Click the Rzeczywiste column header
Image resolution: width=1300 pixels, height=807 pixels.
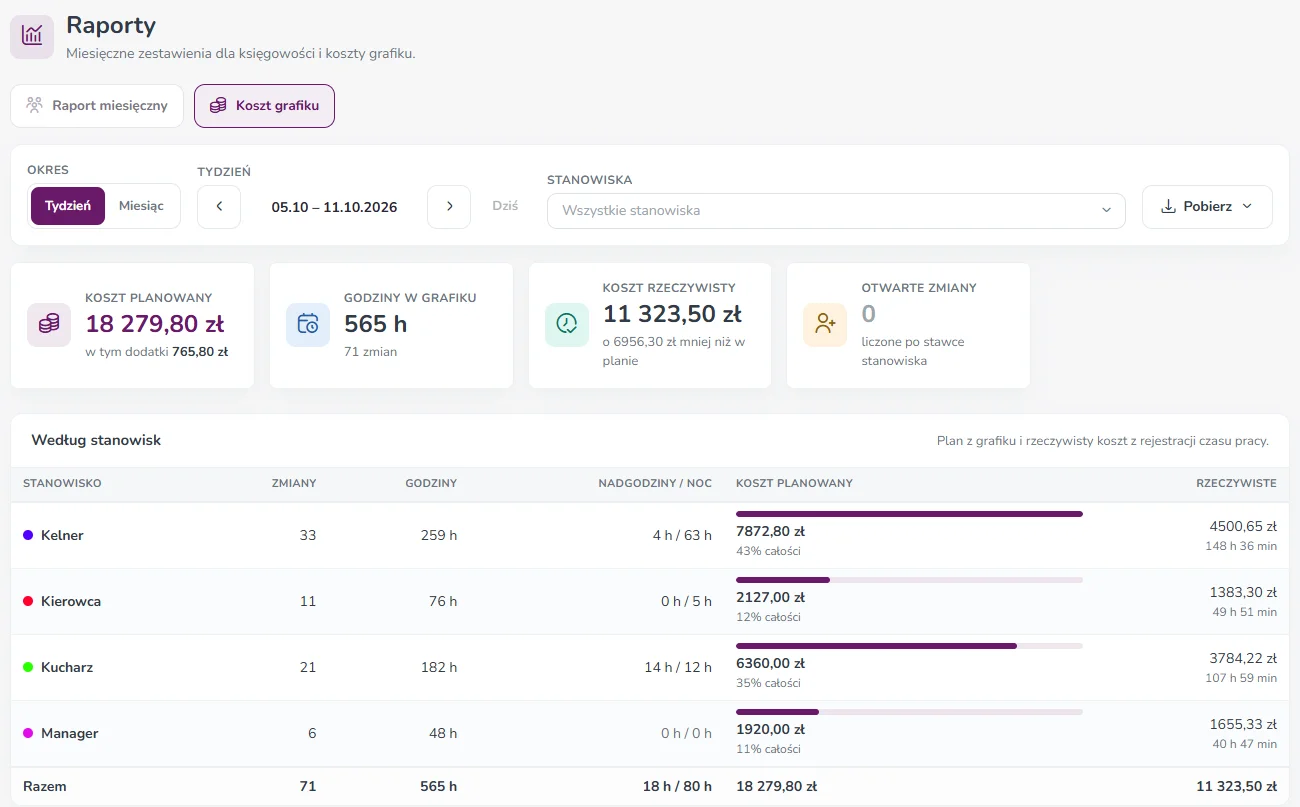pos(1236,483)
